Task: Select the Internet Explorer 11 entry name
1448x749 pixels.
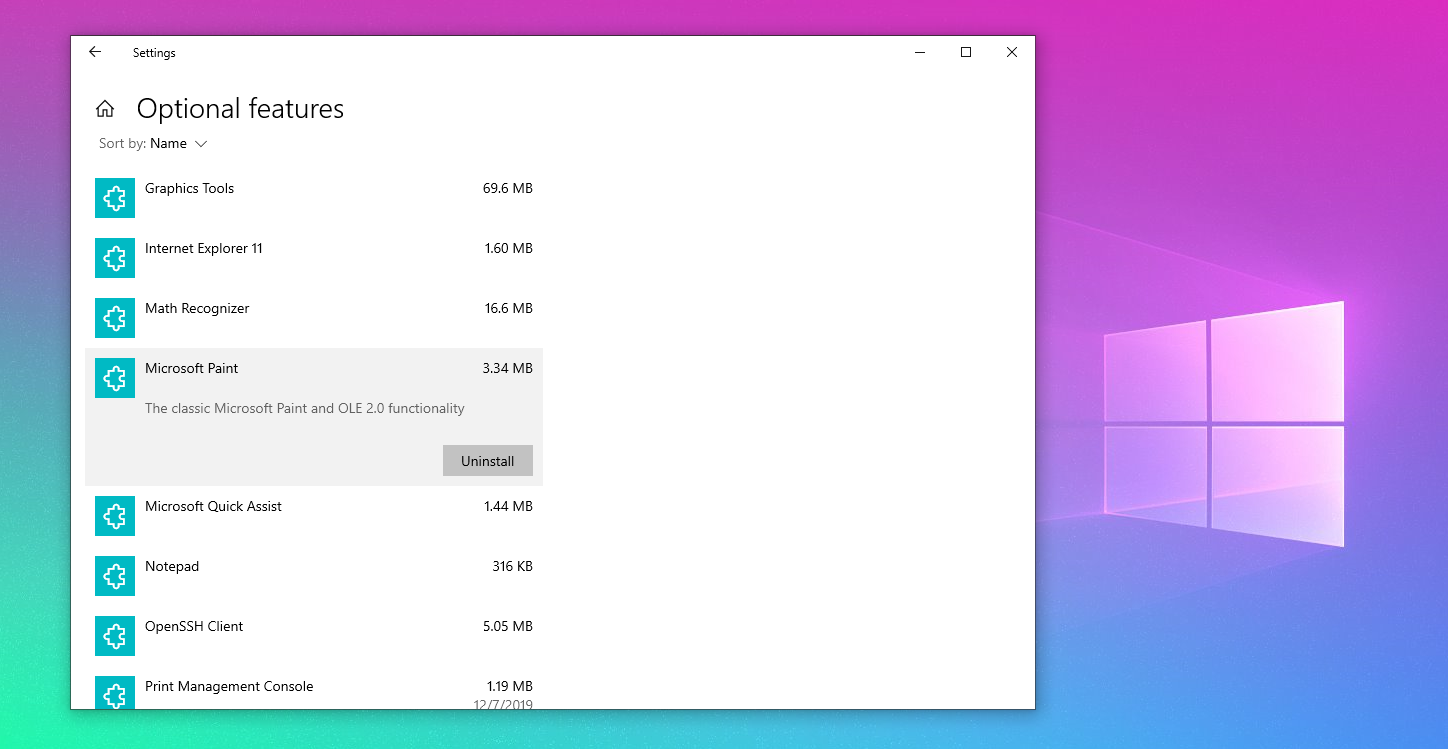Action: tap(204, 248)
